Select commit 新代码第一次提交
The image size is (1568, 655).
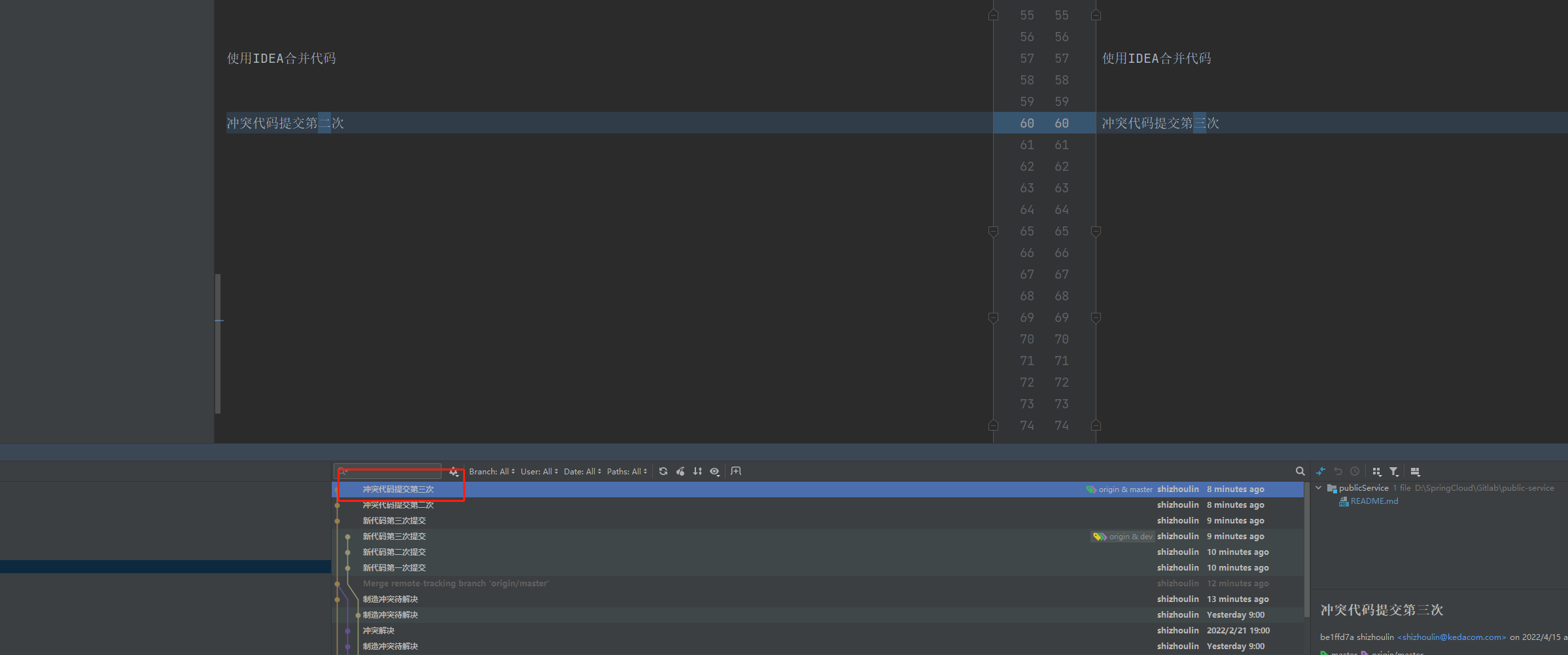pyautogui.click(x=818, y=568)
